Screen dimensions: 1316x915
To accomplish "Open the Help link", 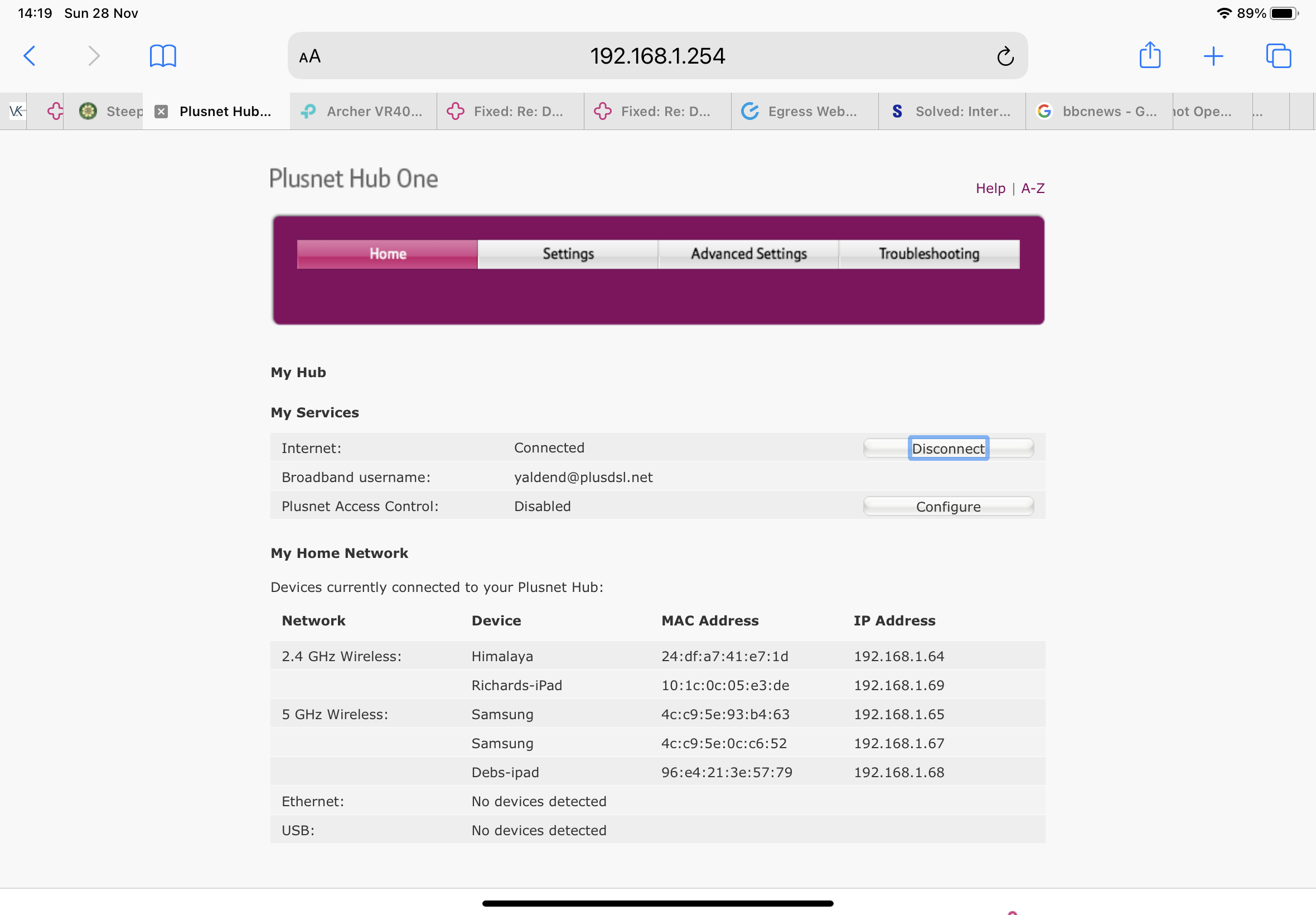I will point(990,187).
